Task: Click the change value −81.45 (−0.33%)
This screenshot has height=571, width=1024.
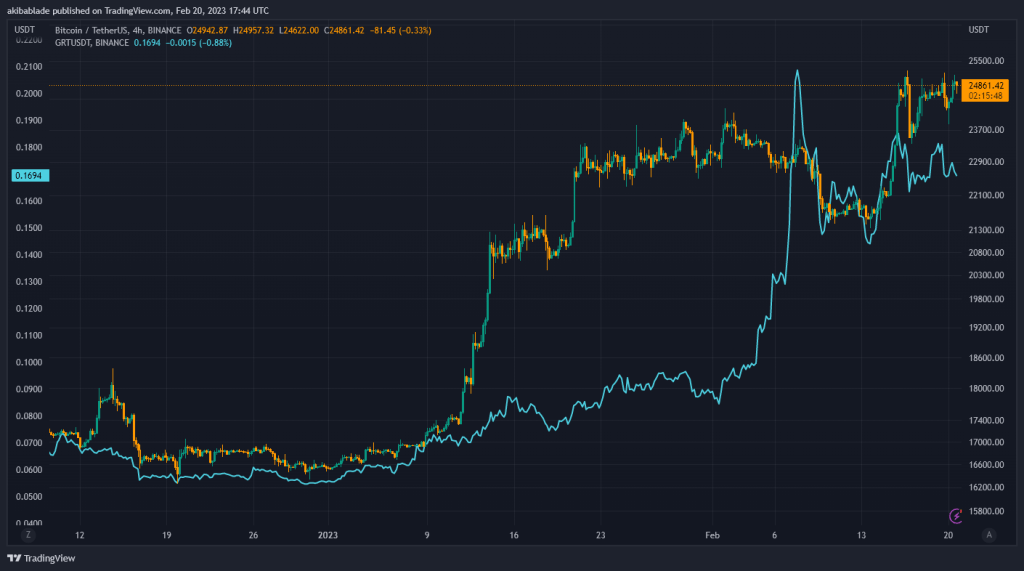Action: click(400, 30)
